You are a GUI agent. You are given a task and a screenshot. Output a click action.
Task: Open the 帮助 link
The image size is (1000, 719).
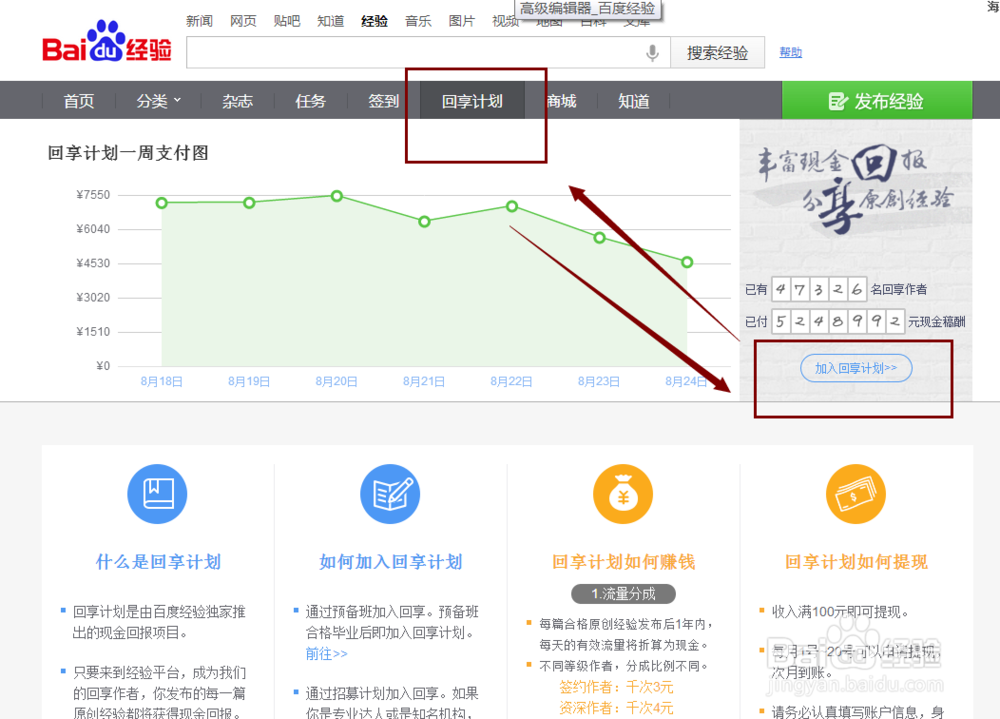click(x=790, y=52)
